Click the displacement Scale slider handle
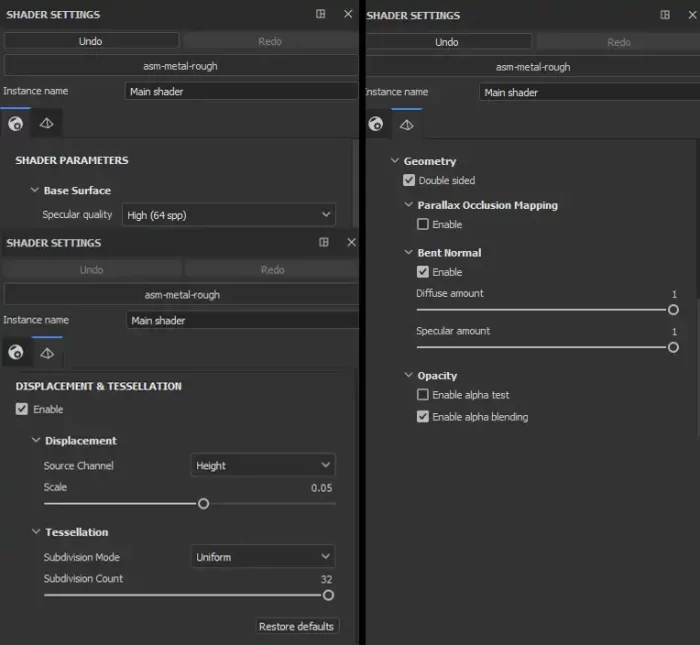Image resolution: width=700 pixels, height=645 pixels. 203,504
